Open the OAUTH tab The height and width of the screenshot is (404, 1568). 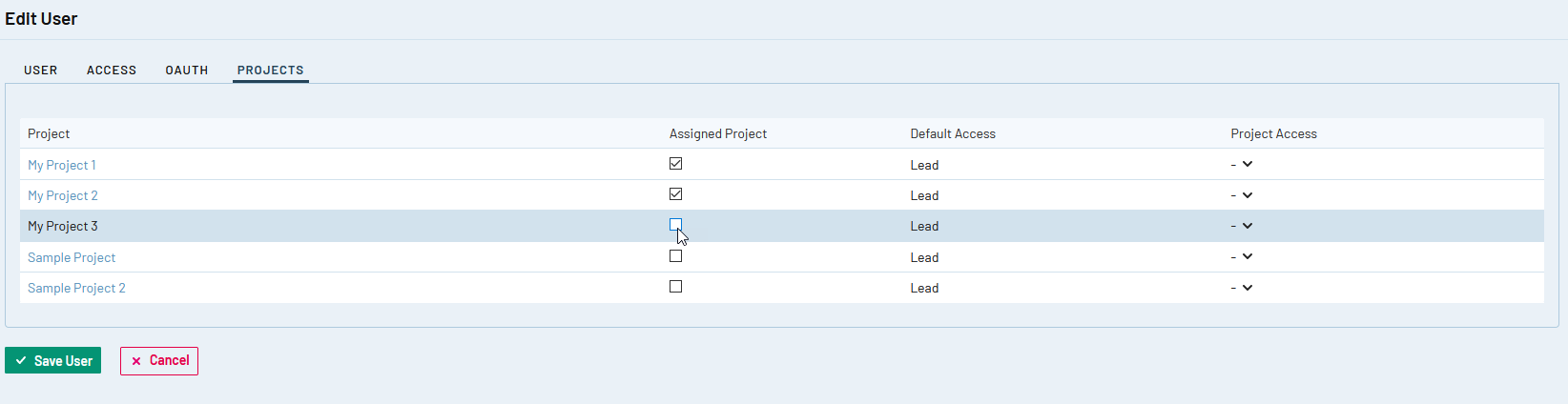[x=187, y=71]
